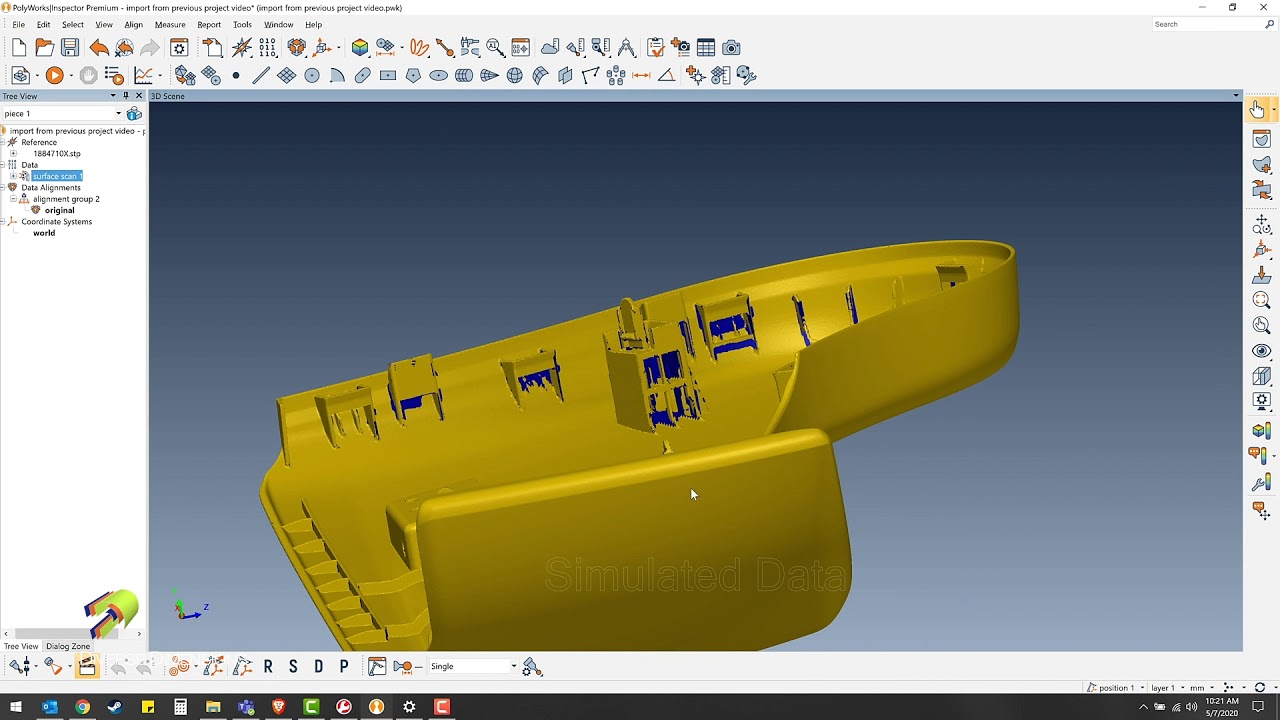This screenshot has width=1280, height=720.
Task: Select the original alignment item
Action: click(60, 210)
